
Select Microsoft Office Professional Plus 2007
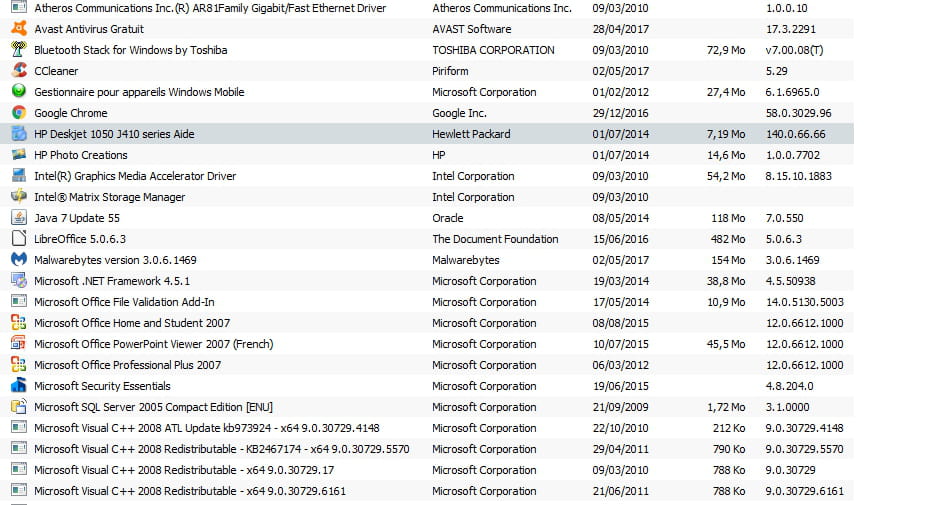click(x=128, y=365)
